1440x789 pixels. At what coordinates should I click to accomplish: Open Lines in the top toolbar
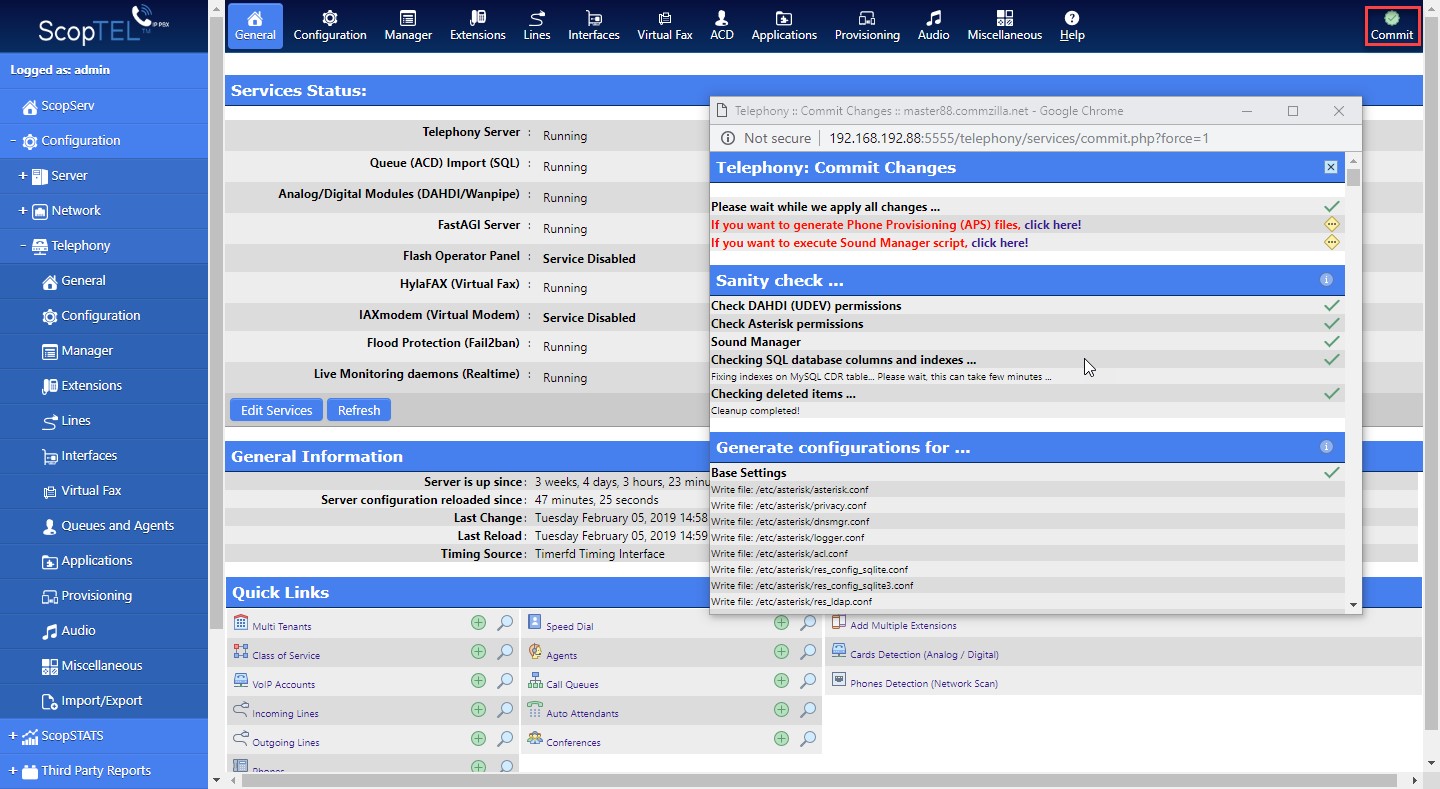(x=537, y=26)
